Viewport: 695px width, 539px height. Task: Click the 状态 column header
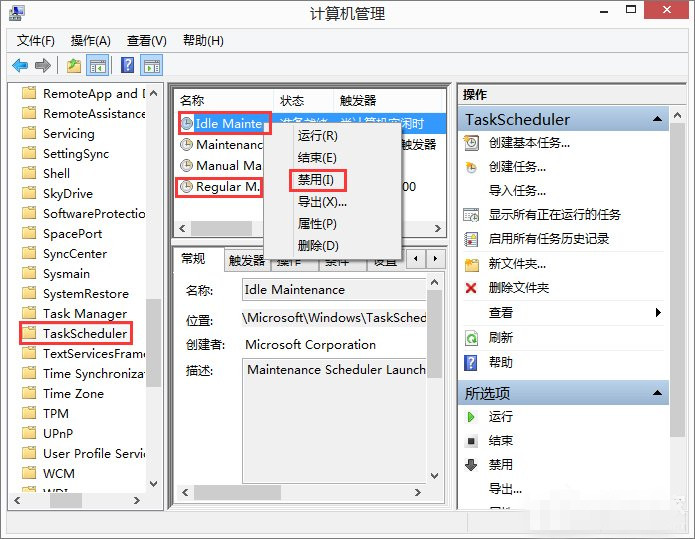(303, 101)
